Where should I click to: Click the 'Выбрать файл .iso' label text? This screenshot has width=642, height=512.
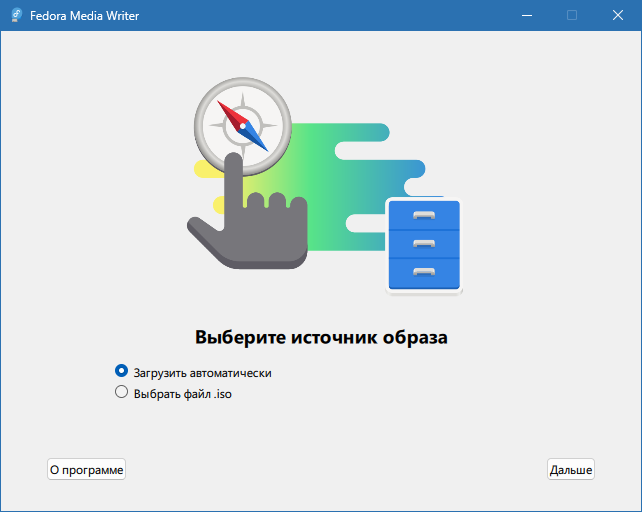coord(183,394)
